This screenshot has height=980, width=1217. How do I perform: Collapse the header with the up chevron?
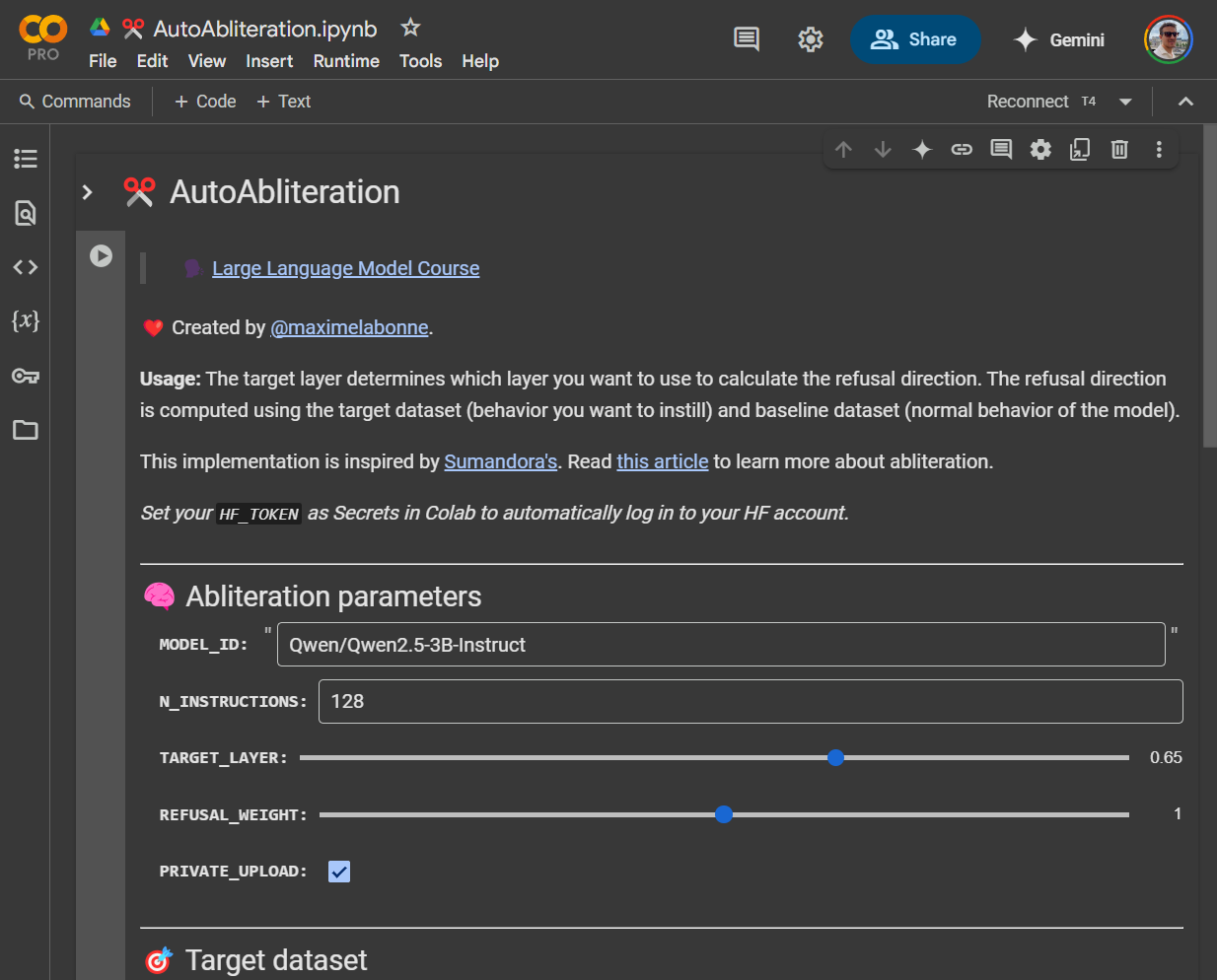(x=1185, y=102)
